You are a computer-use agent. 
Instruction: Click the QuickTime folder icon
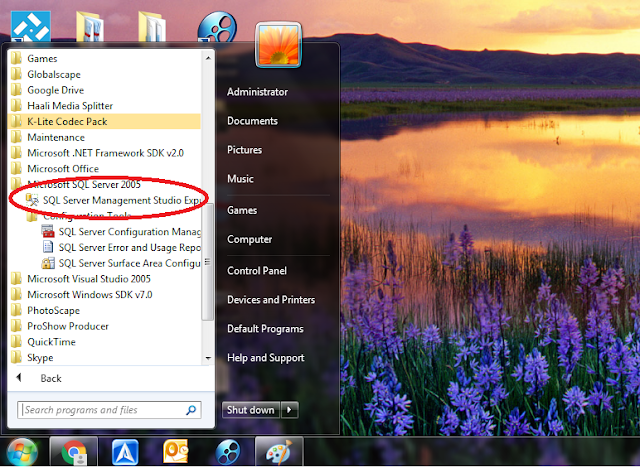pyautogui.click(x=16, y=342)
